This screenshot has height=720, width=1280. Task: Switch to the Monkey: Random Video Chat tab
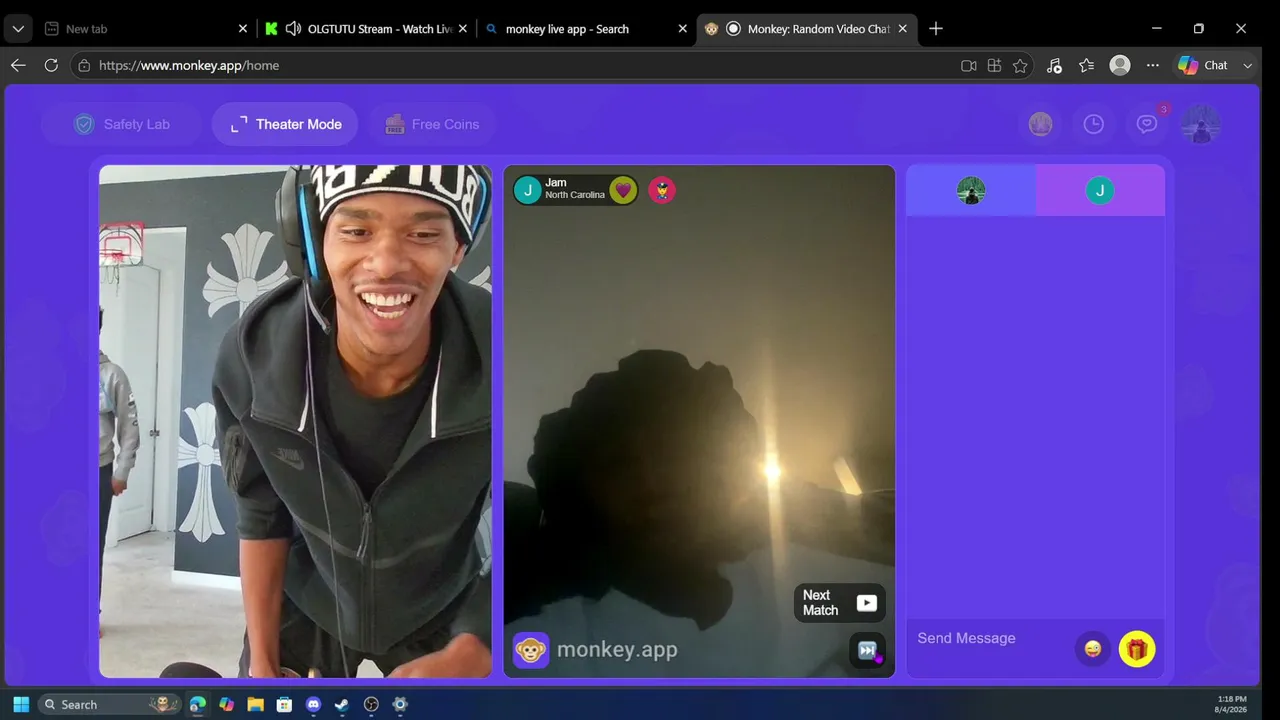807,29
